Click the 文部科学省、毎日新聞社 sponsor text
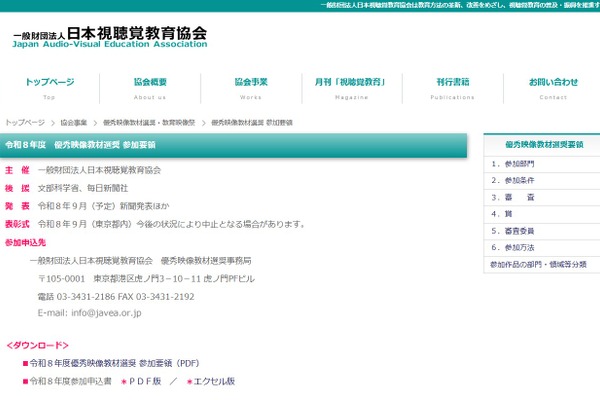The width and height of the screenshot is (600, 400). tap(83, 188)
